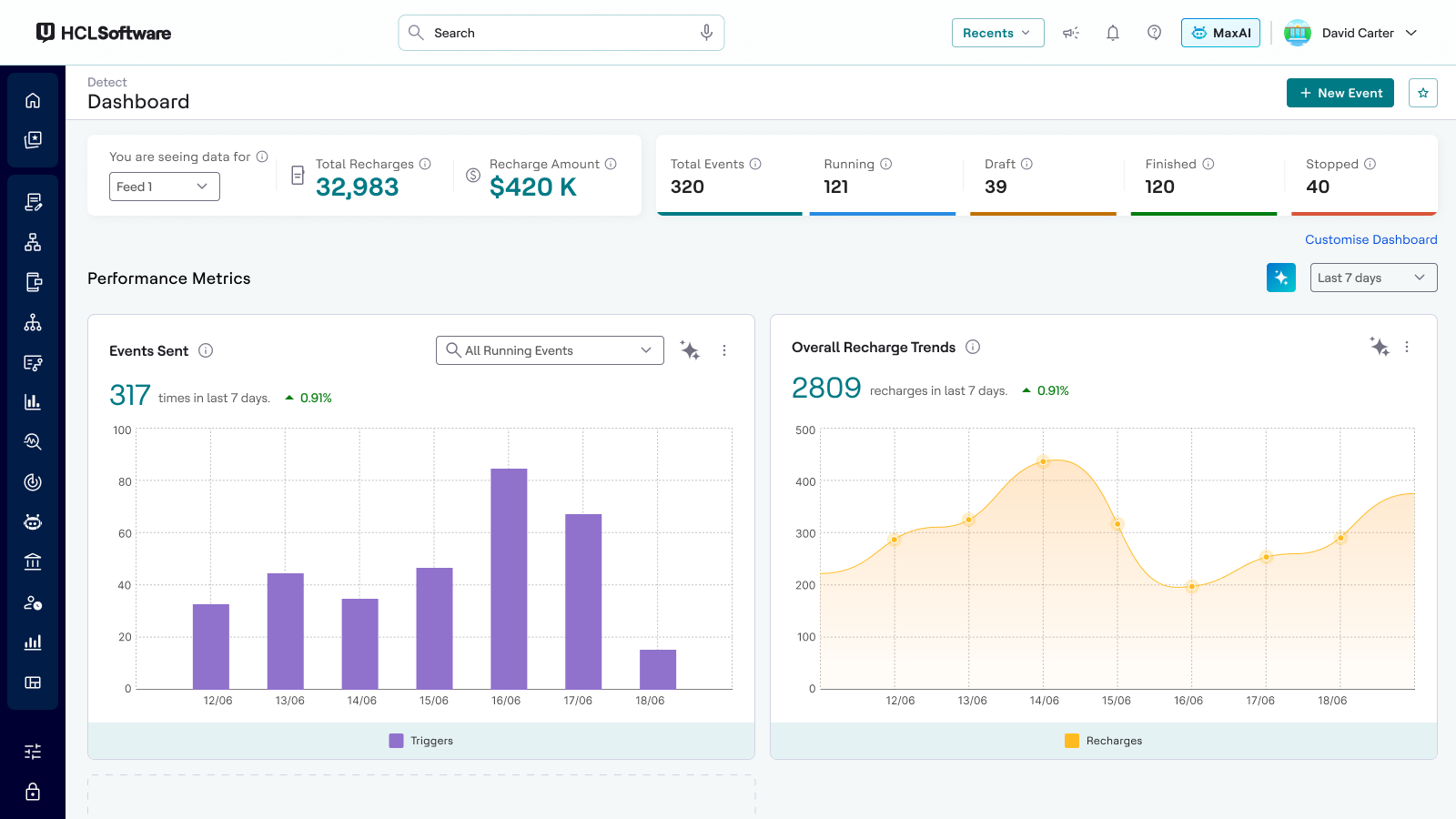The width and height of the screenshot is (1456, 819).
Task: Focus the Search input field
Action: (561, 33)
